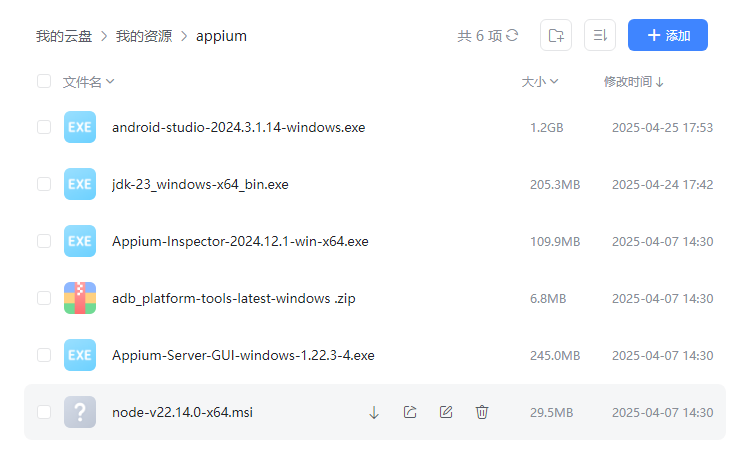747x456 pixels.
Task: Open jdk-23_windows-x64_bin.exe file name
Action: (200, 184)
